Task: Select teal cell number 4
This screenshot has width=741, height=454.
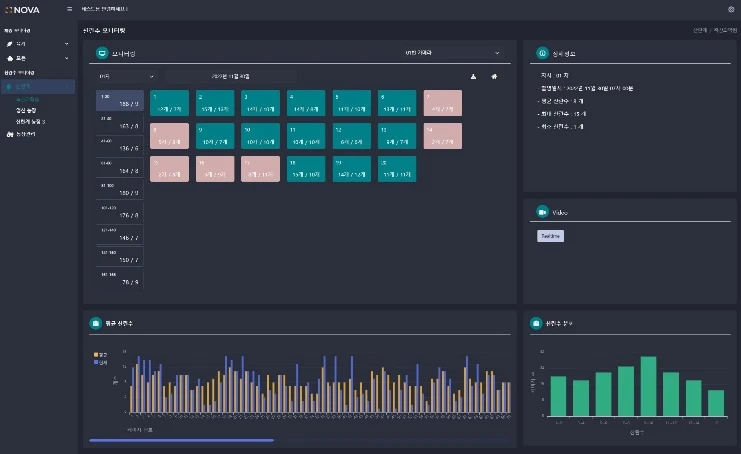Action: tap(306, 103)
